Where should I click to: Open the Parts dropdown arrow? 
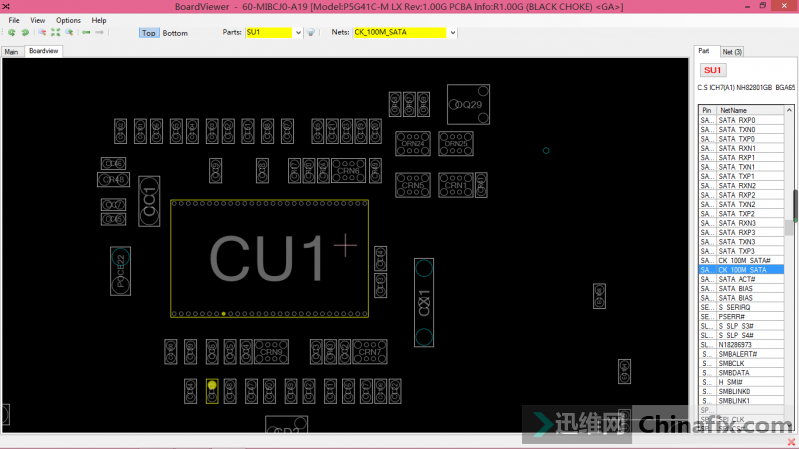tap(298, 33)
